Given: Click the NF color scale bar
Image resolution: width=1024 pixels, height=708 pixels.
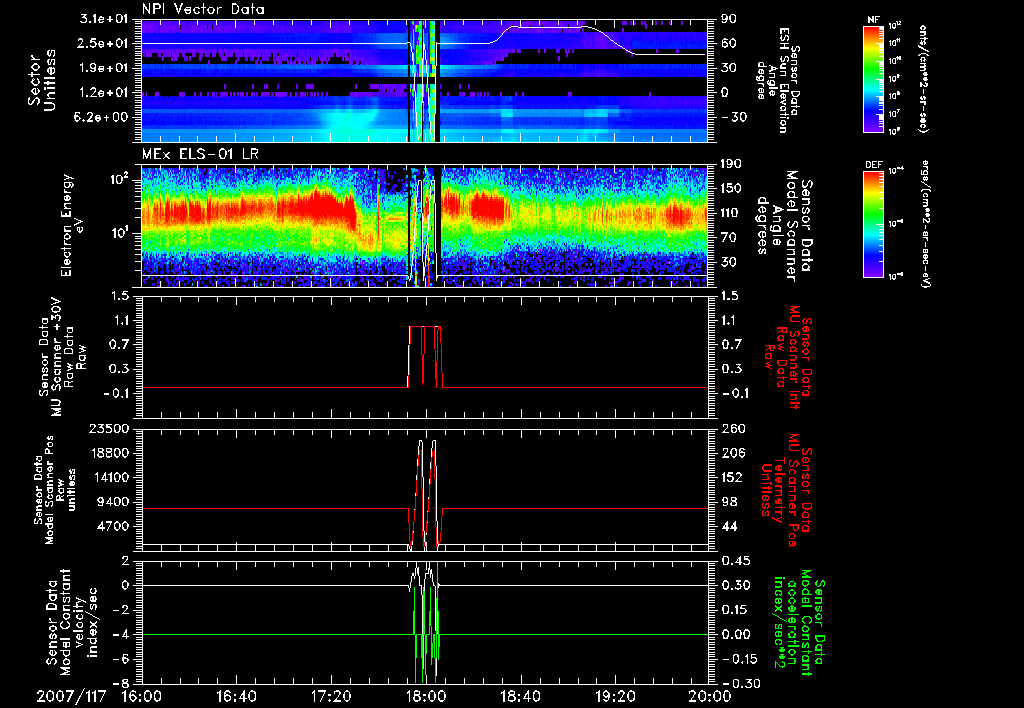Looking at the screenshot, I should (873, 79).
